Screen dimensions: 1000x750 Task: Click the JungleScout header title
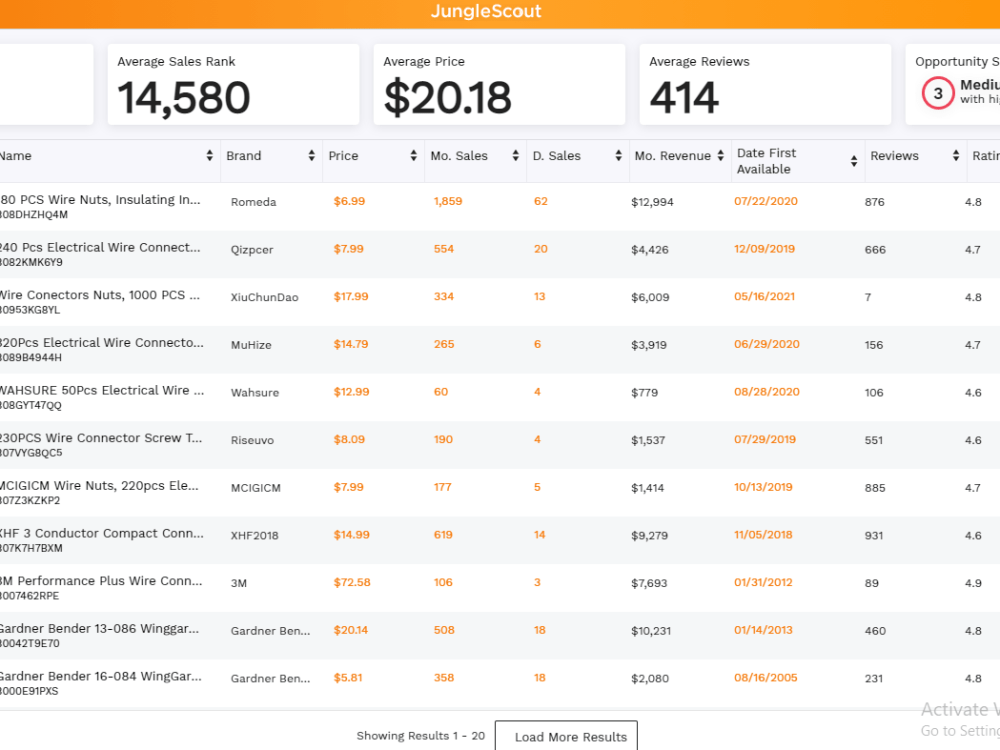486,11
